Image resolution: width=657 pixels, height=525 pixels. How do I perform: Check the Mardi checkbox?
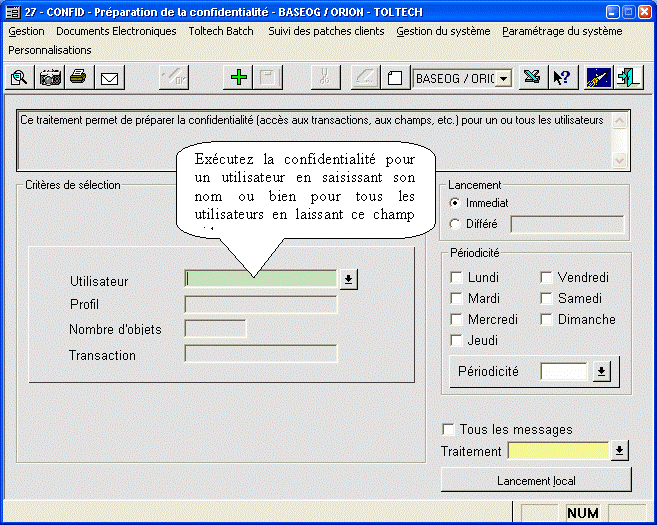click(456, 298)
